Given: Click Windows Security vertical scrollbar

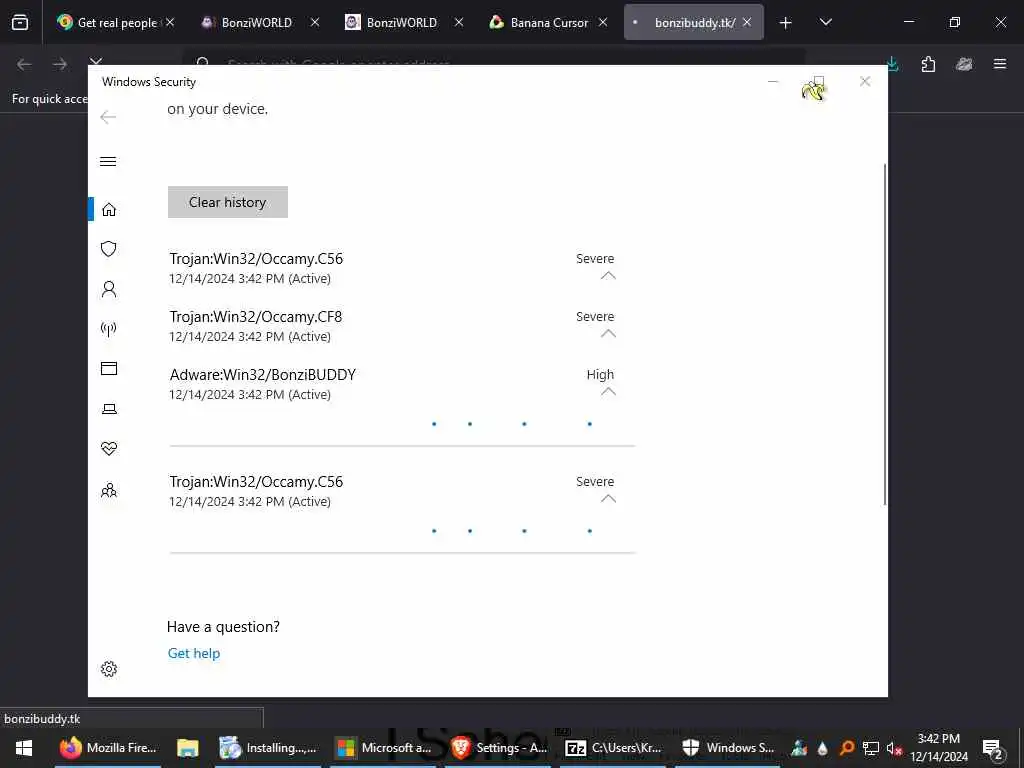Looking at the screenshot, I should click(x=885, y=334).
